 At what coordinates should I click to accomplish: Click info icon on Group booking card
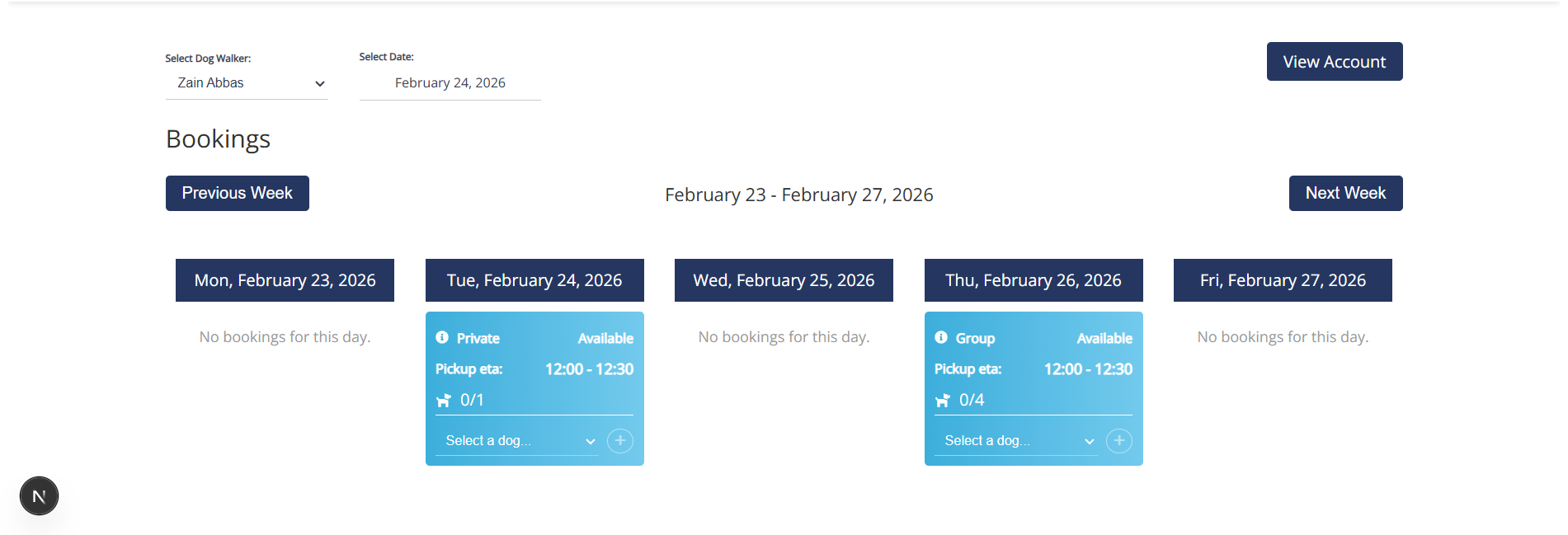(941, 337)
